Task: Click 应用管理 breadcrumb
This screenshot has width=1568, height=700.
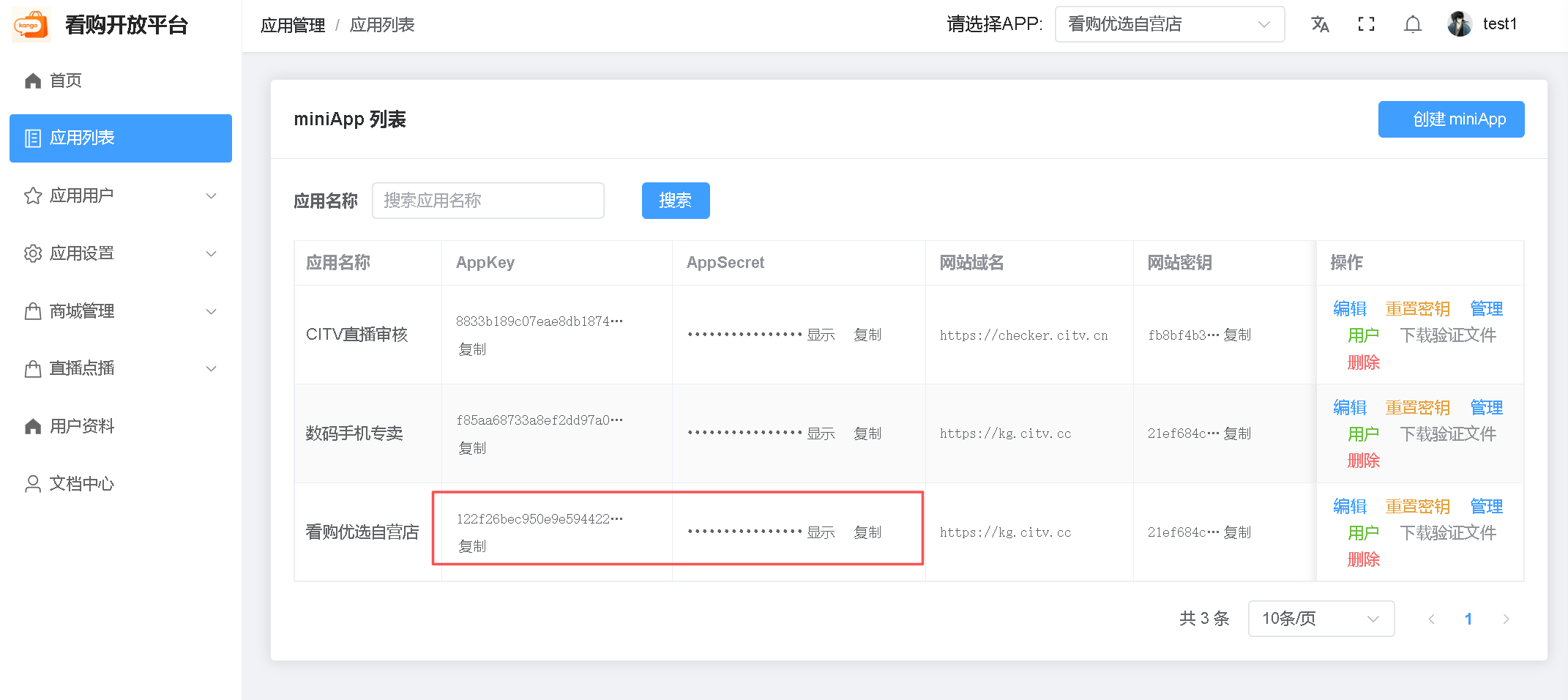Action: click(293, 25)
